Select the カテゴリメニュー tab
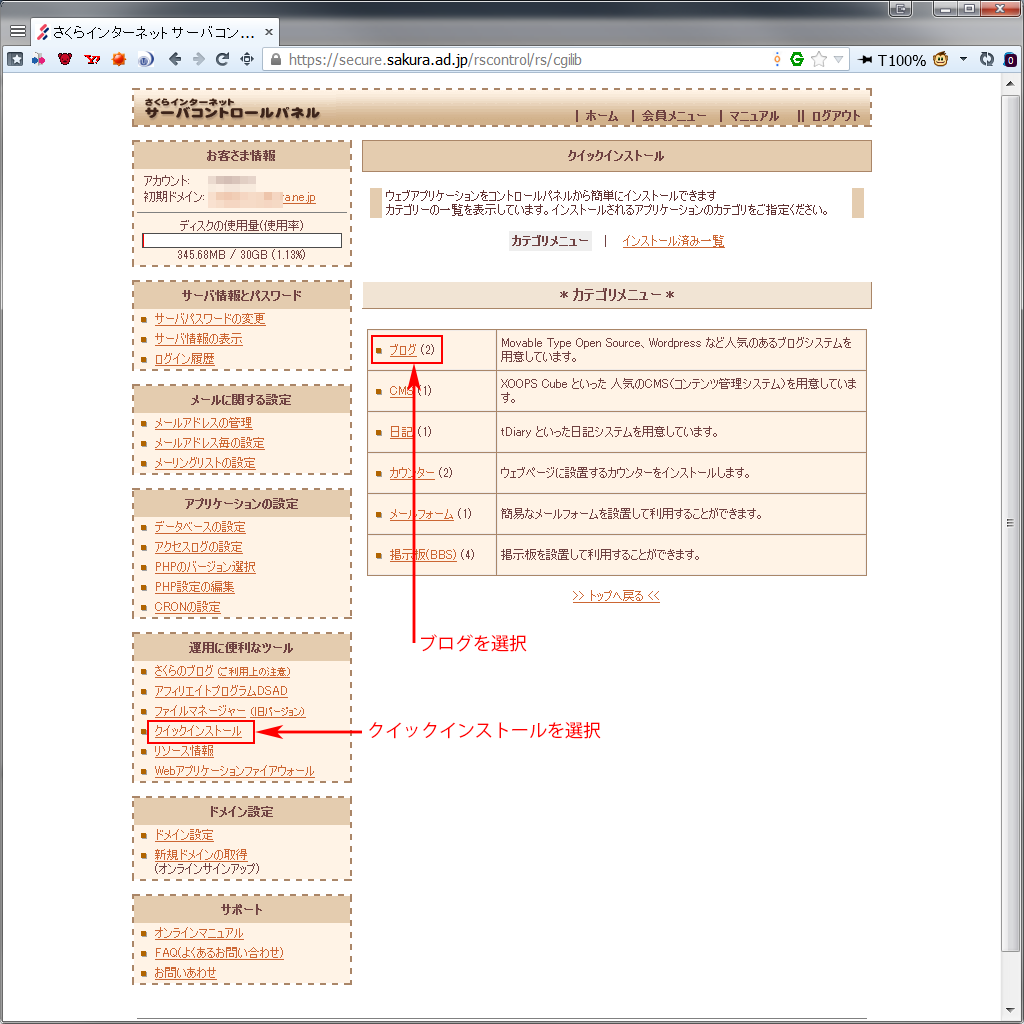 point(550,241)
